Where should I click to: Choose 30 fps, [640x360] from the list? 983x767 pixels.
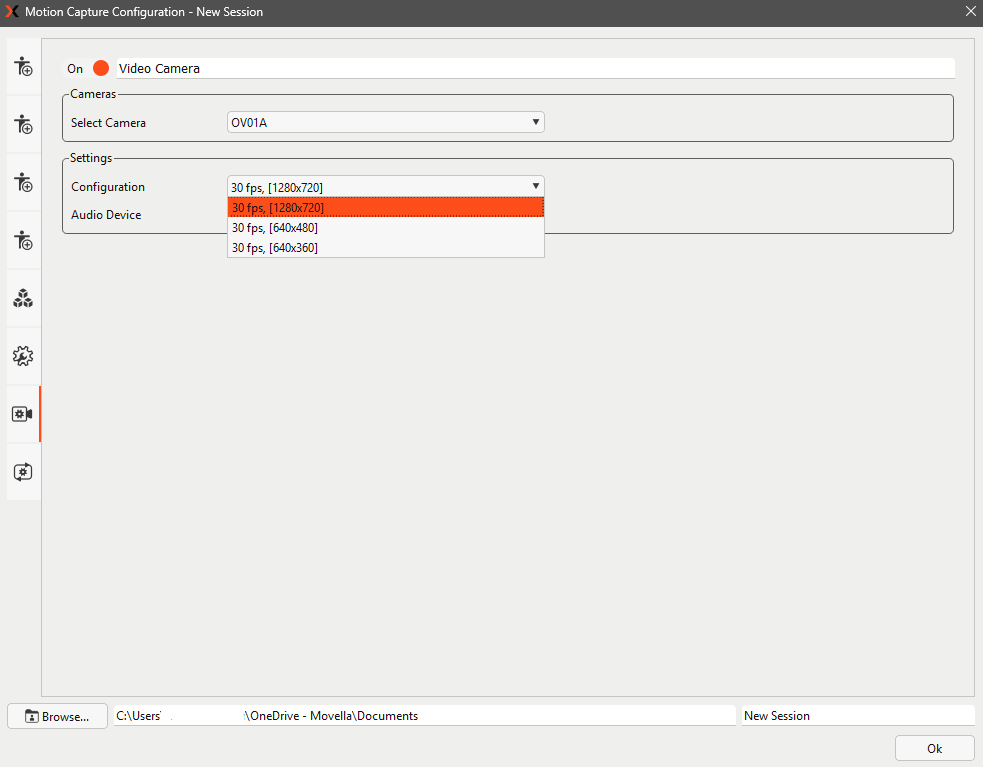coord(386,248)
